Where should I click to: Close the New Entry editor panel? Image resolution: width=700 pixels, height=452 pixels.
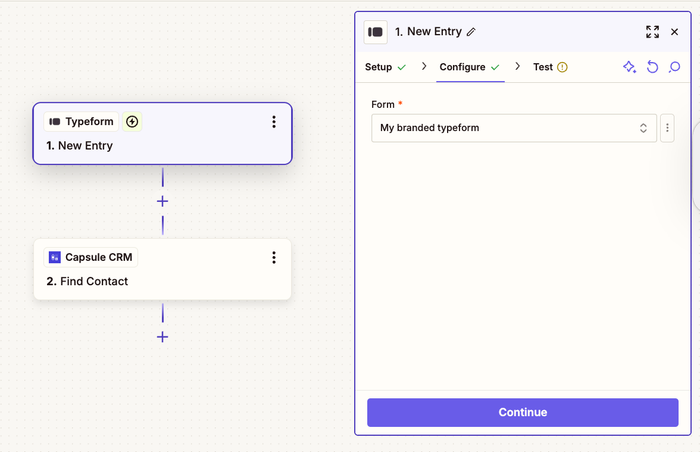(675, 32)
